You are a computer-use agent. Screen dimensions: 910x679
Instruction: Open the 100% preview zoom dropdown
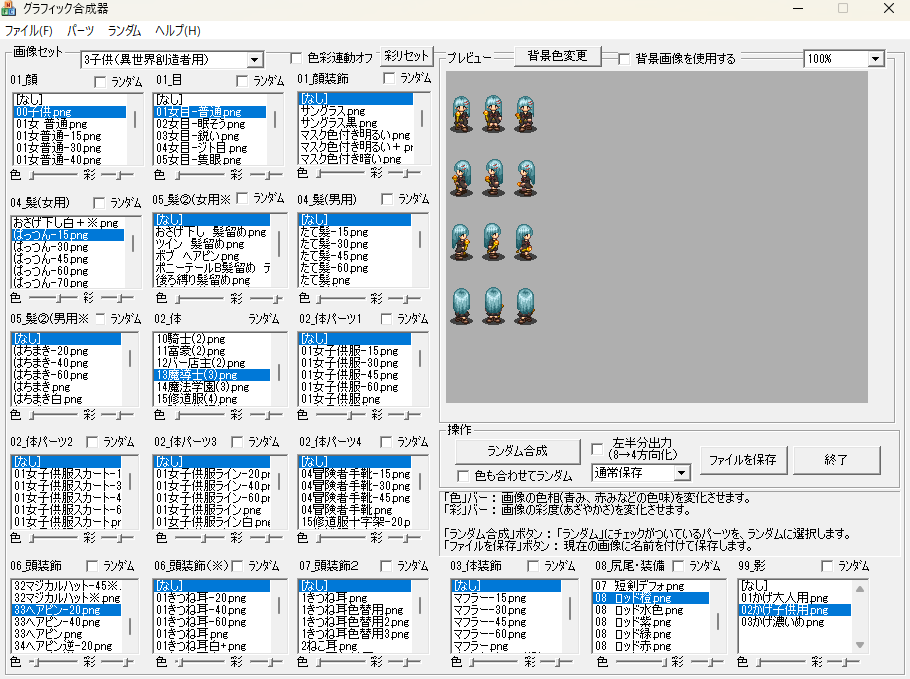pos(876,59)
